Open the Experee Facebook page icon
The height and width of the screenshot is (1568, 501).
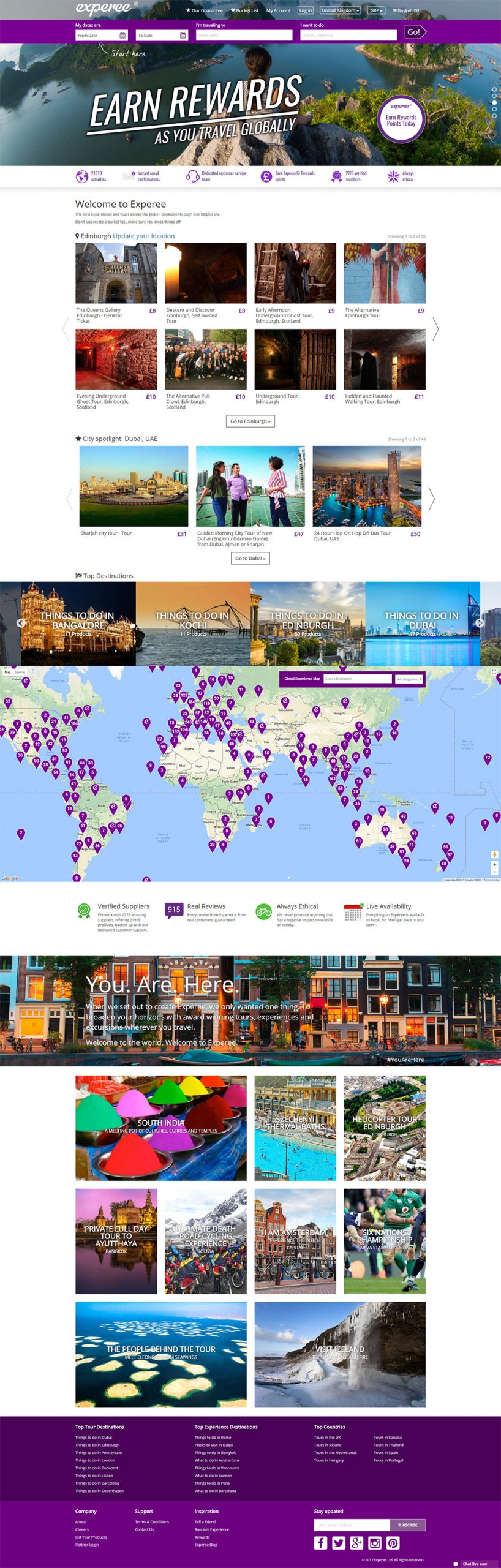pyautogui.click(x=321, y=1543)
